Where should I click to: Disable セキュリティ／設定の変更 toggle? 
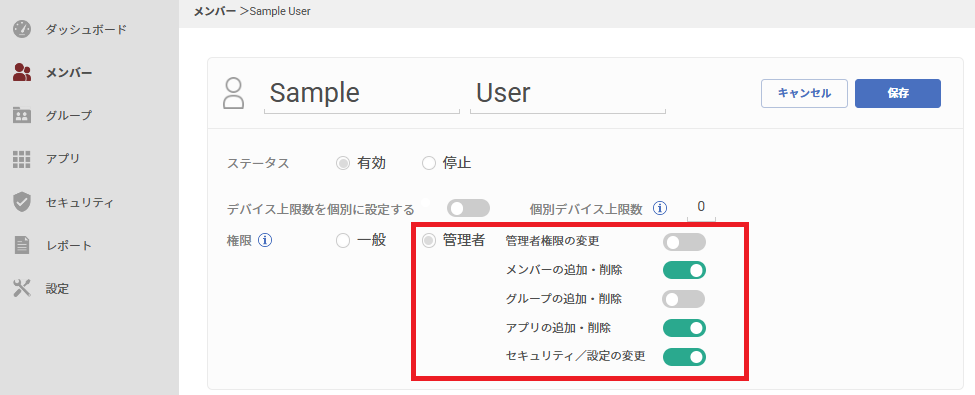(x=684, y=356)
